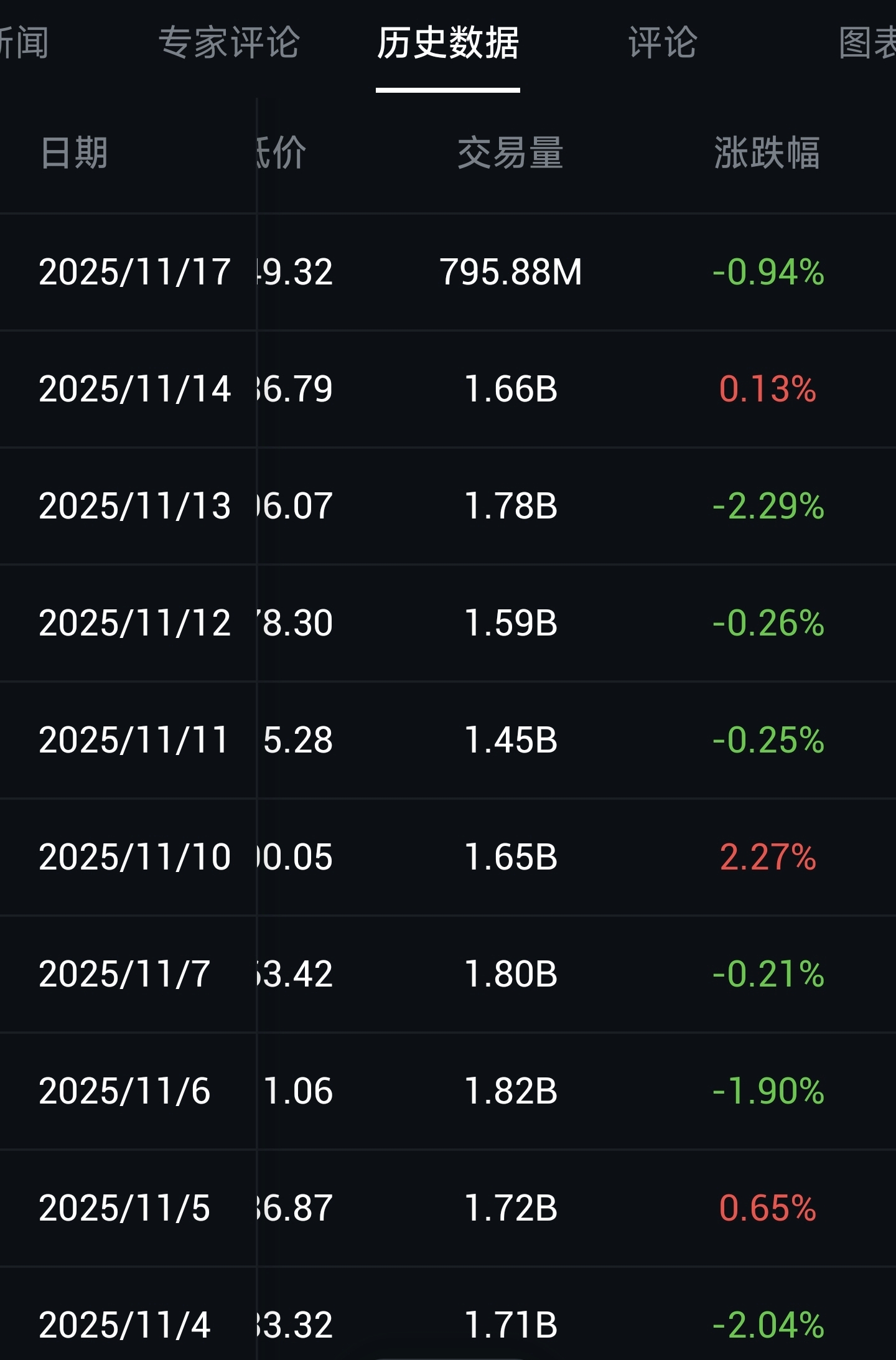Screen dimensions: 896x1360
Task: Click the 795.88M volume value
Action: [510, 272]
